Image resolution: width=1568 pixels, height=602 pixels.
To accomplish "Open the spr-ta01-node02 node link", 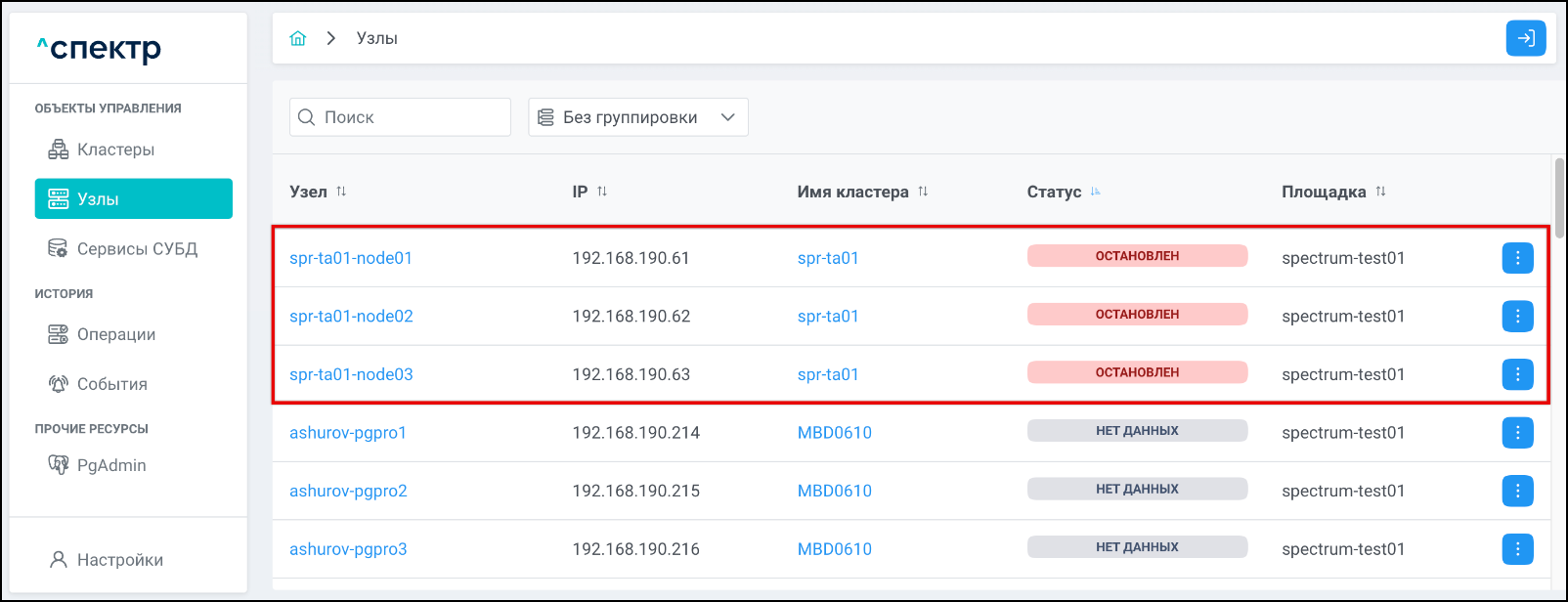I will [351, 317].
